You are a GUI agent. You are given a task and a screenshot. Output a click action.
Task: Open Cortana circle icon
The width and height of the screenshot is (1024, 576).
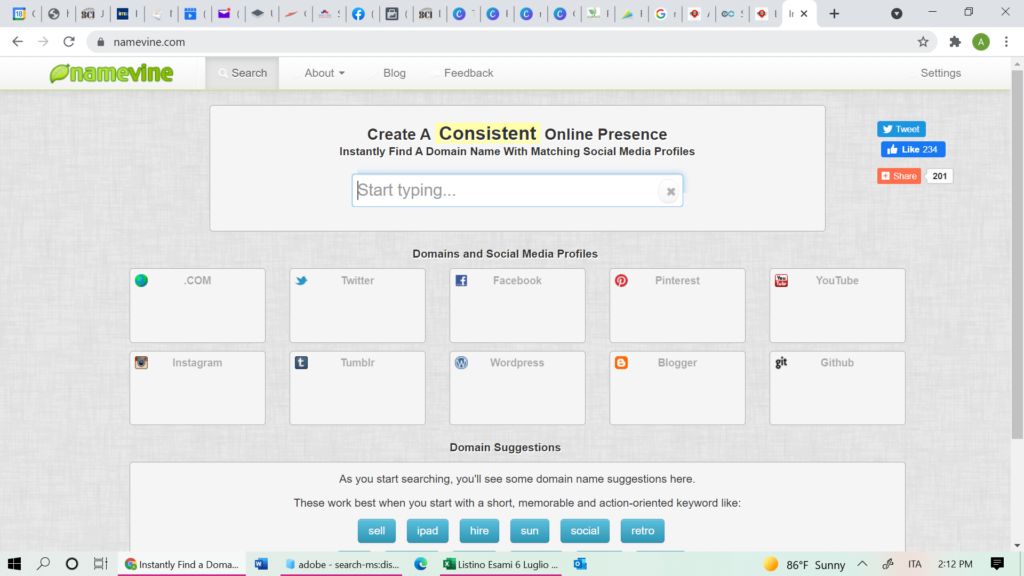[72, 564]
